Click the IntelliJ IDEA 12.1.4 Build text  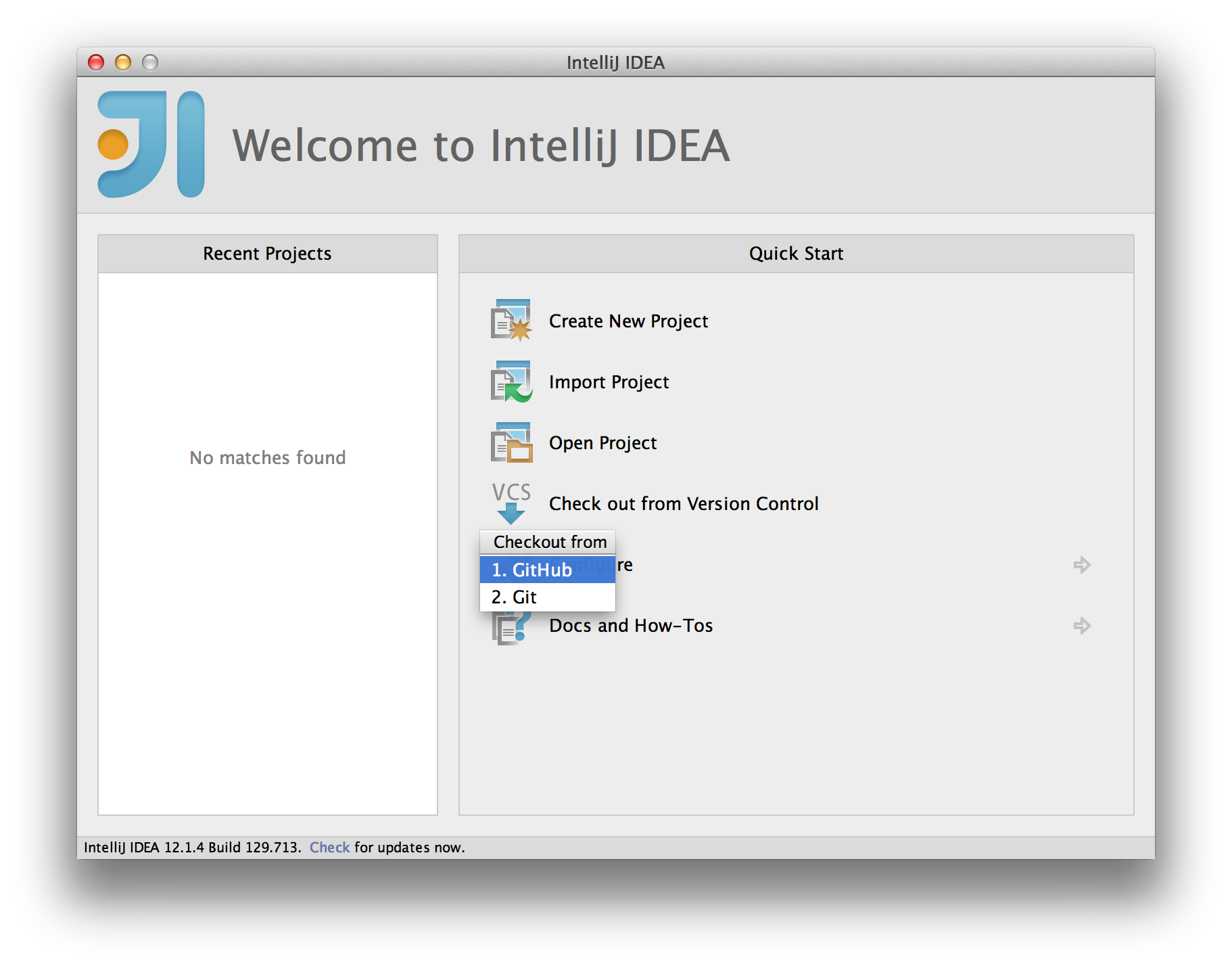click(192, 847)
